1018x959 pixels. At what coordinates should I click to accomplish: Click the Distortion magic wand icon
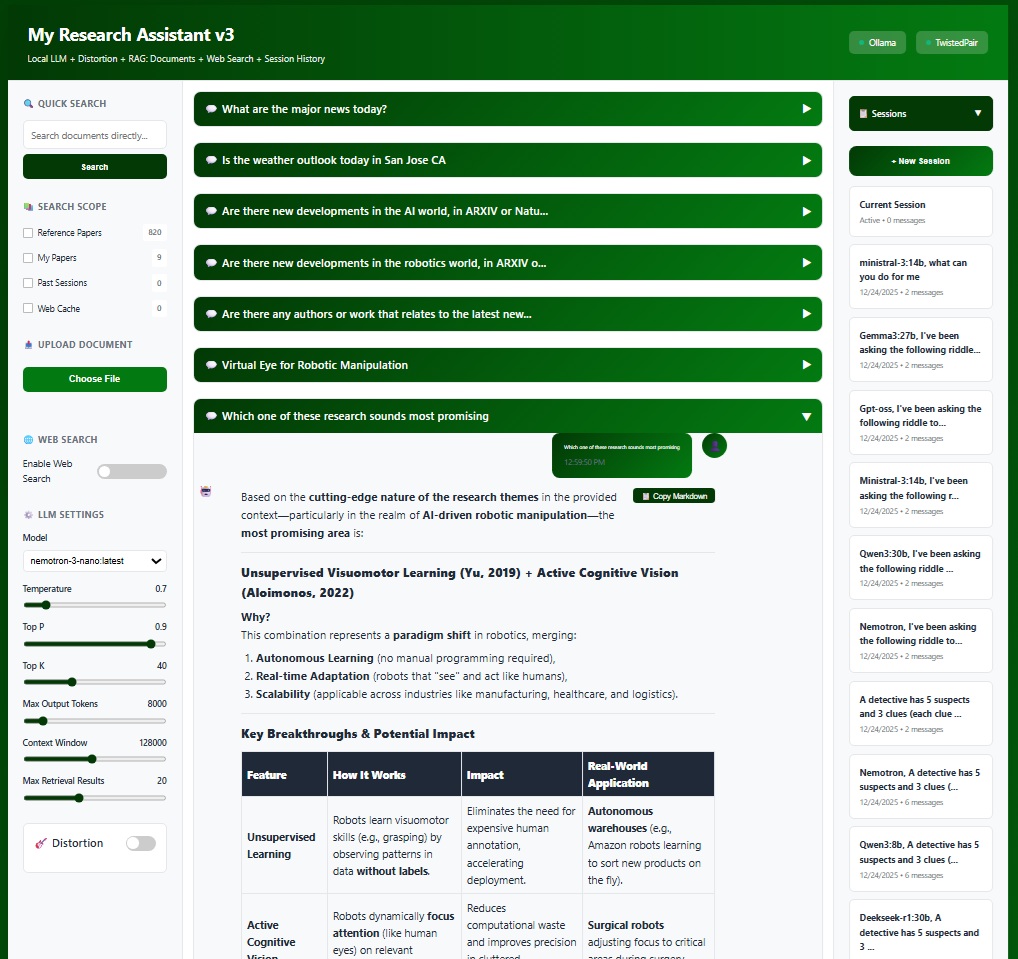click(x=42, y=843)
